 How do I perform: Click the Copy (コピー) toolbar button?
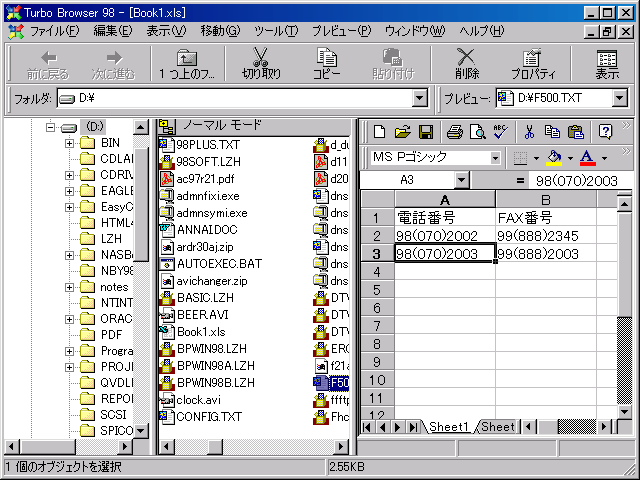327,64
